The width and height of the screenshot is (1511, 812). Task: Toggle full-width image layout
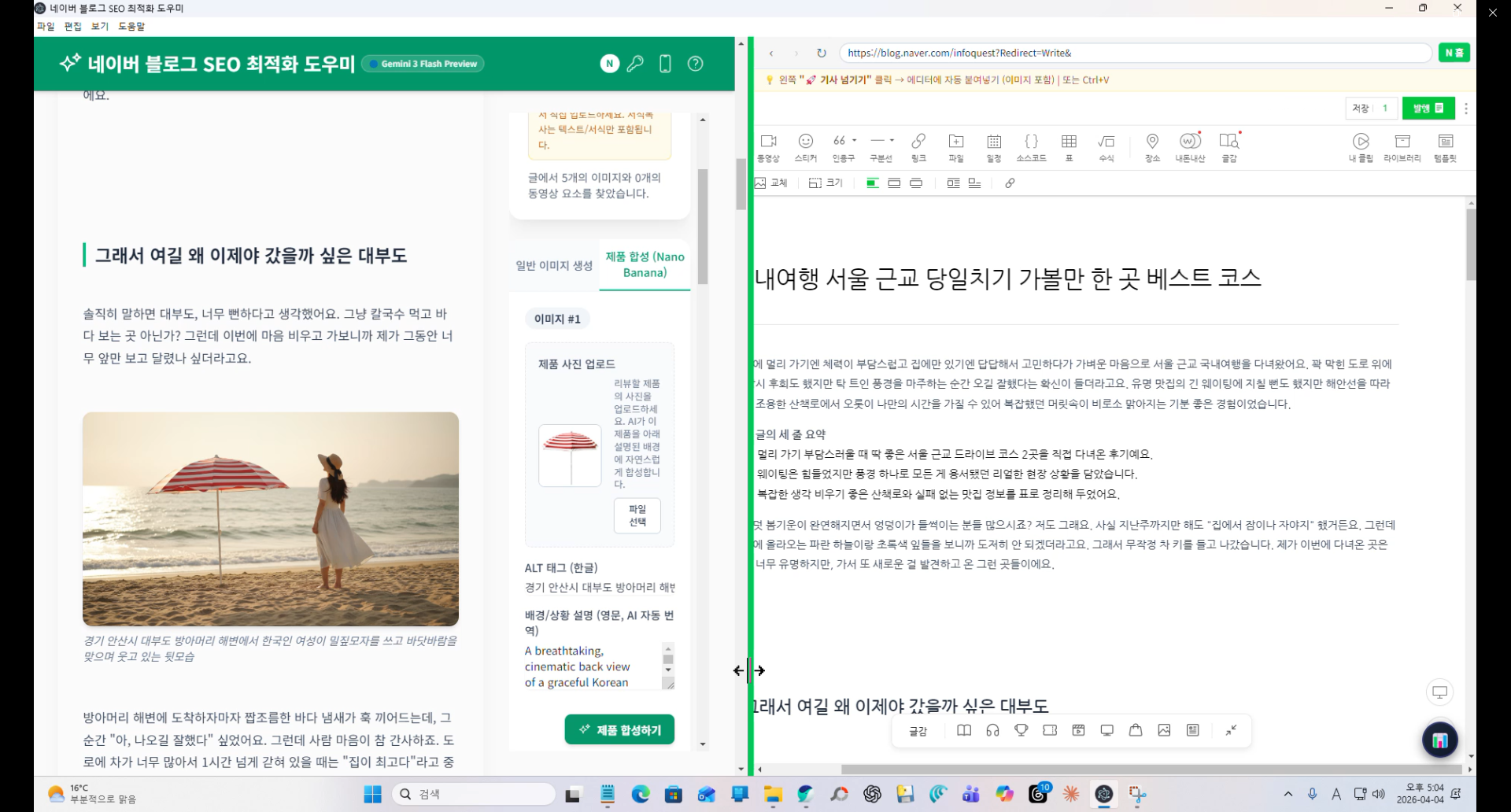(916, 183)
